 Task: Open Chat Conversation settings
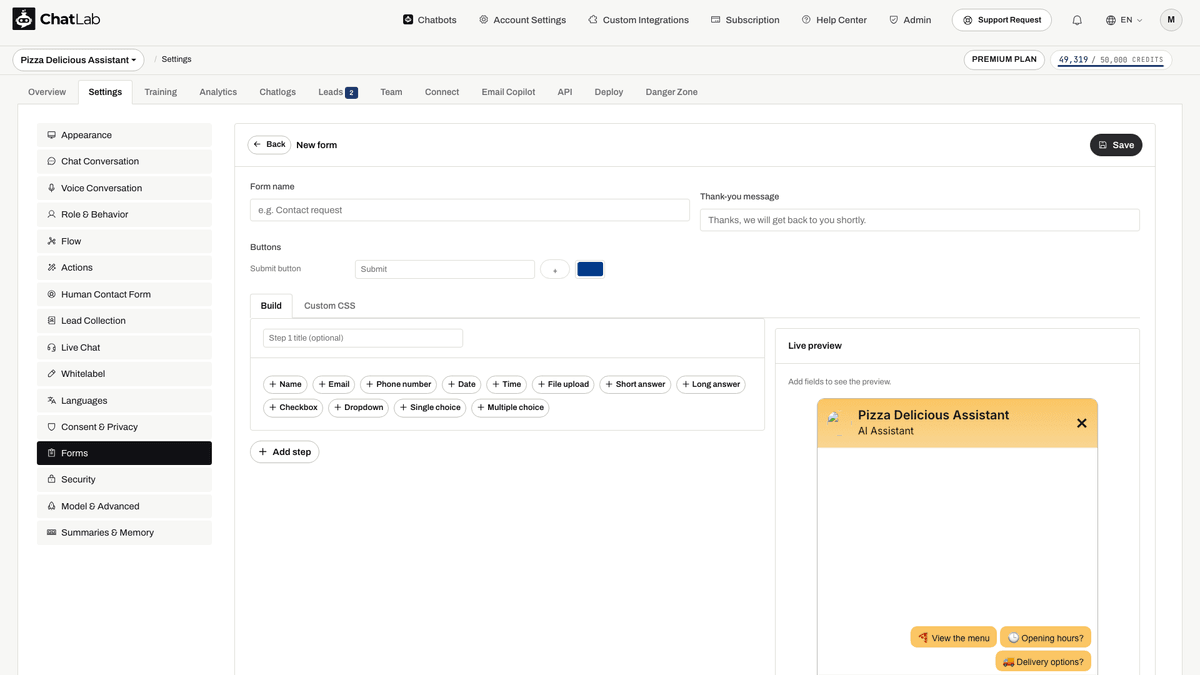tap(124, 161)
